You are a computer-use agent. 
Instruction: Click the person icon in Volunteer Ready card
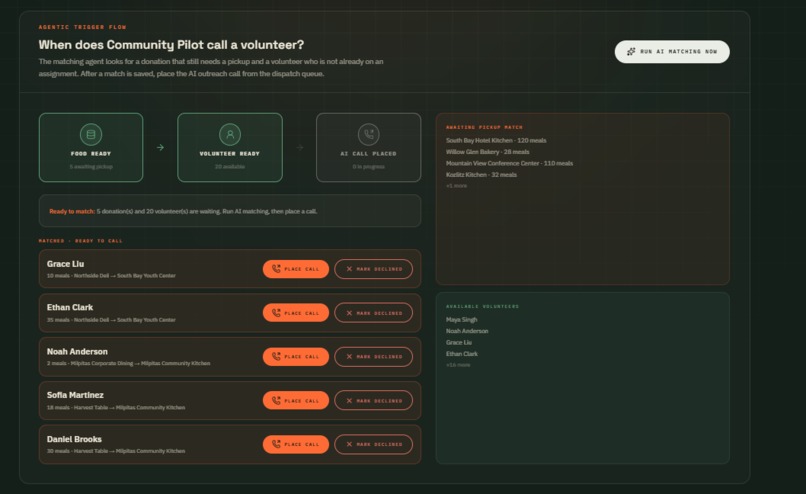pos(230,135)
